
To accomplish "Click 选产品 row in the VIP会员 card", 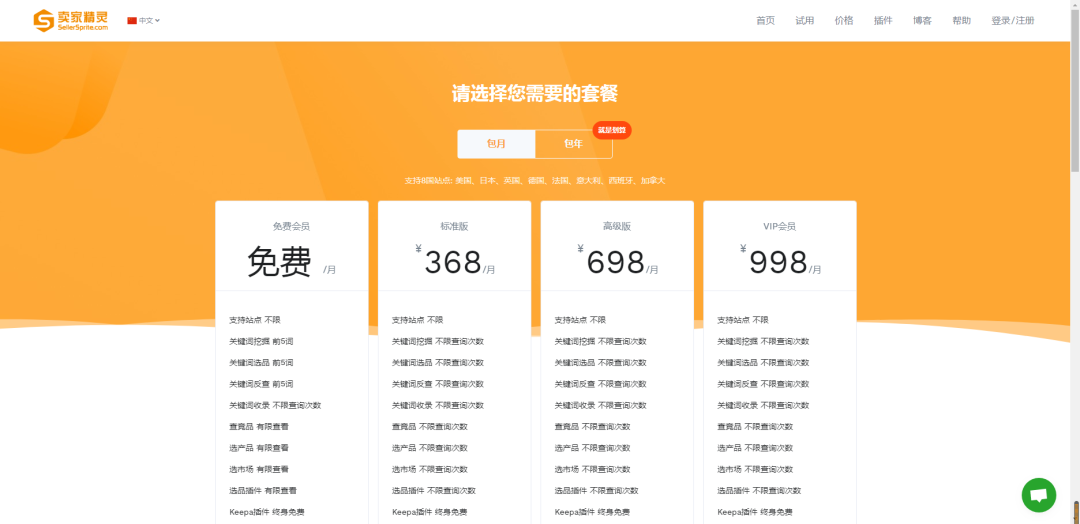I will [755, 448].
